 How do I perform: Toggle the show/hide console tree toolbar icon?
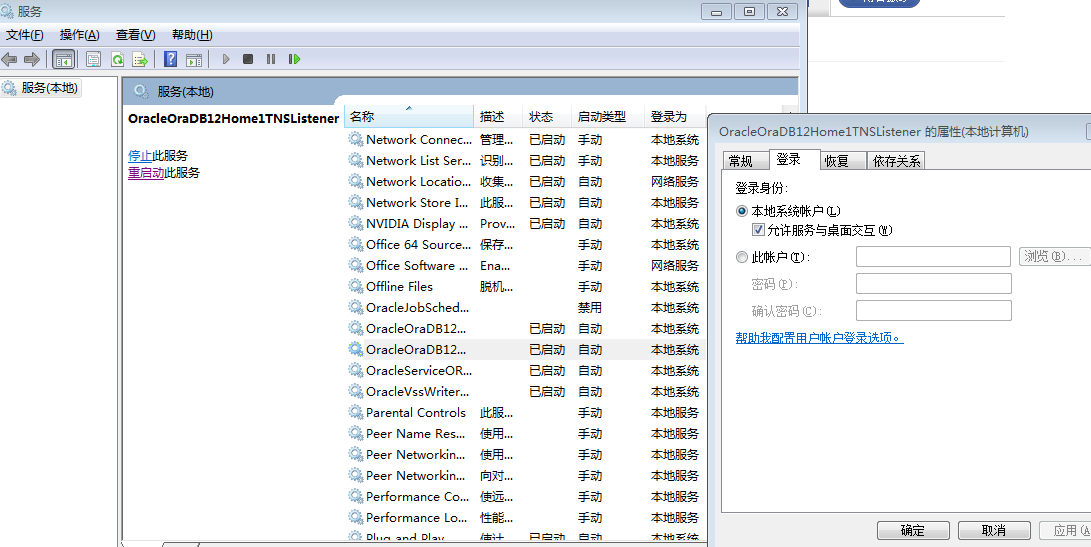coord(63,60)
